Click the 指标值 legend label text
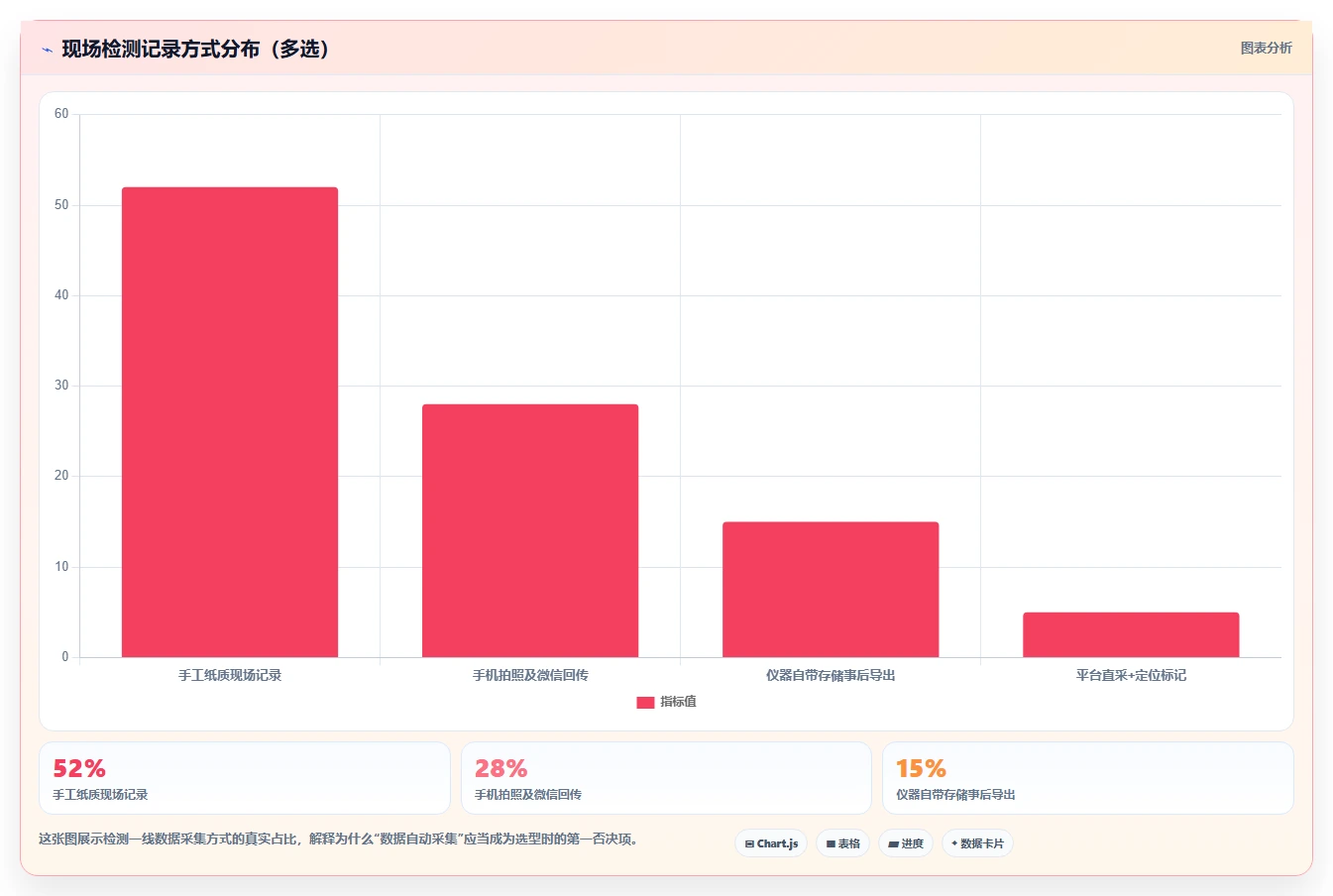 point(679,702)
